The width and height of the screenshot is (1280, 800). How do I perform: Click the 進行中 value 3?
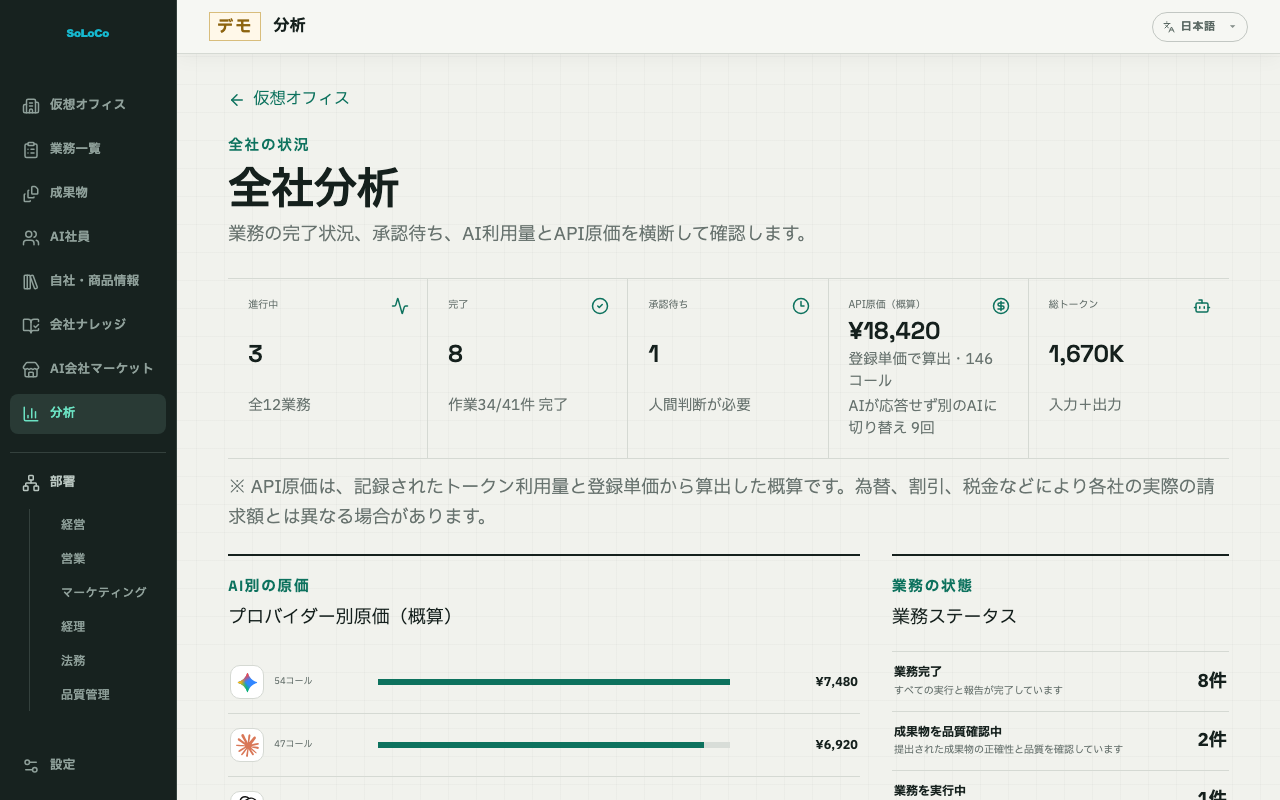255,354
